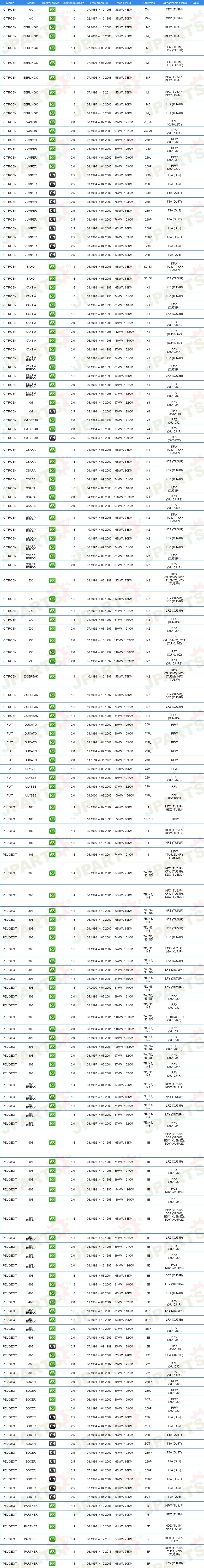Click the petrol icon in the XANTIA BFZ (XU5JP) row
204x1568 pixels.
[52, 287]
